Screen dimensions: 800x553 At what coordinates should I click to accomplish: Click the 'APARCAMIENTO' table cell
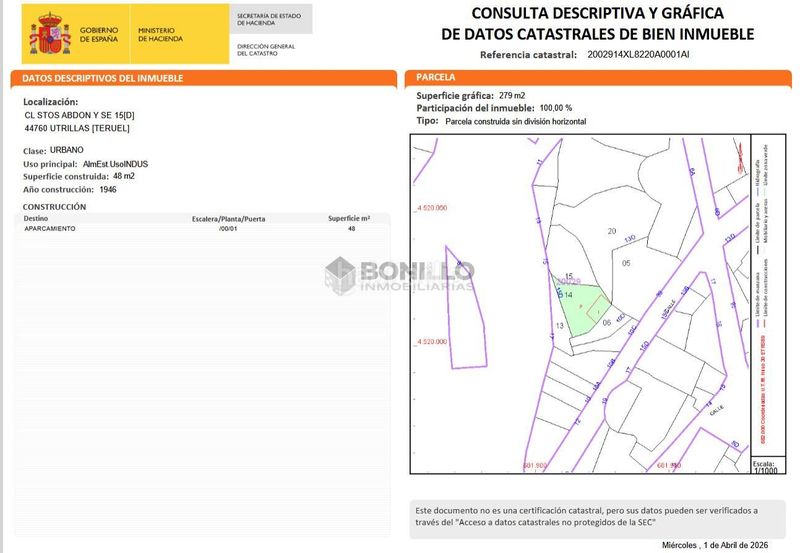click(x=50, y=229)
